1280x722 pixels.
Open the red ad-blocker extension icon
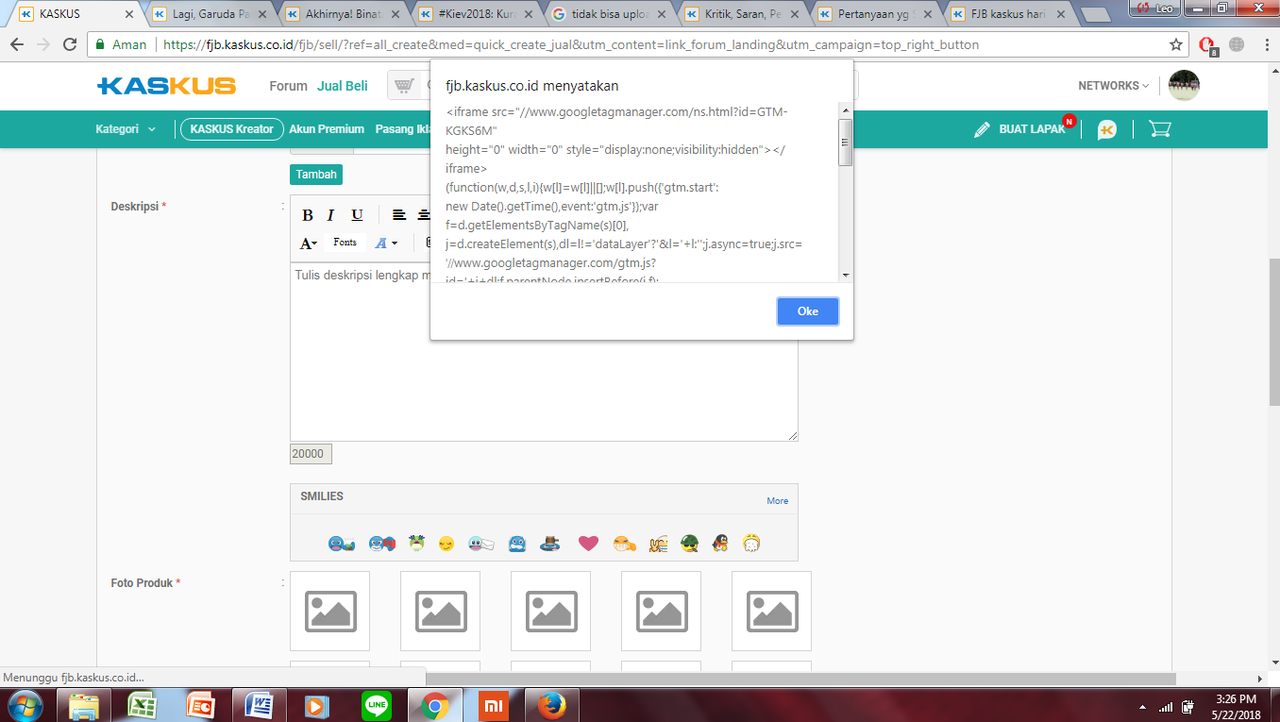click(x=1207, y=45)
